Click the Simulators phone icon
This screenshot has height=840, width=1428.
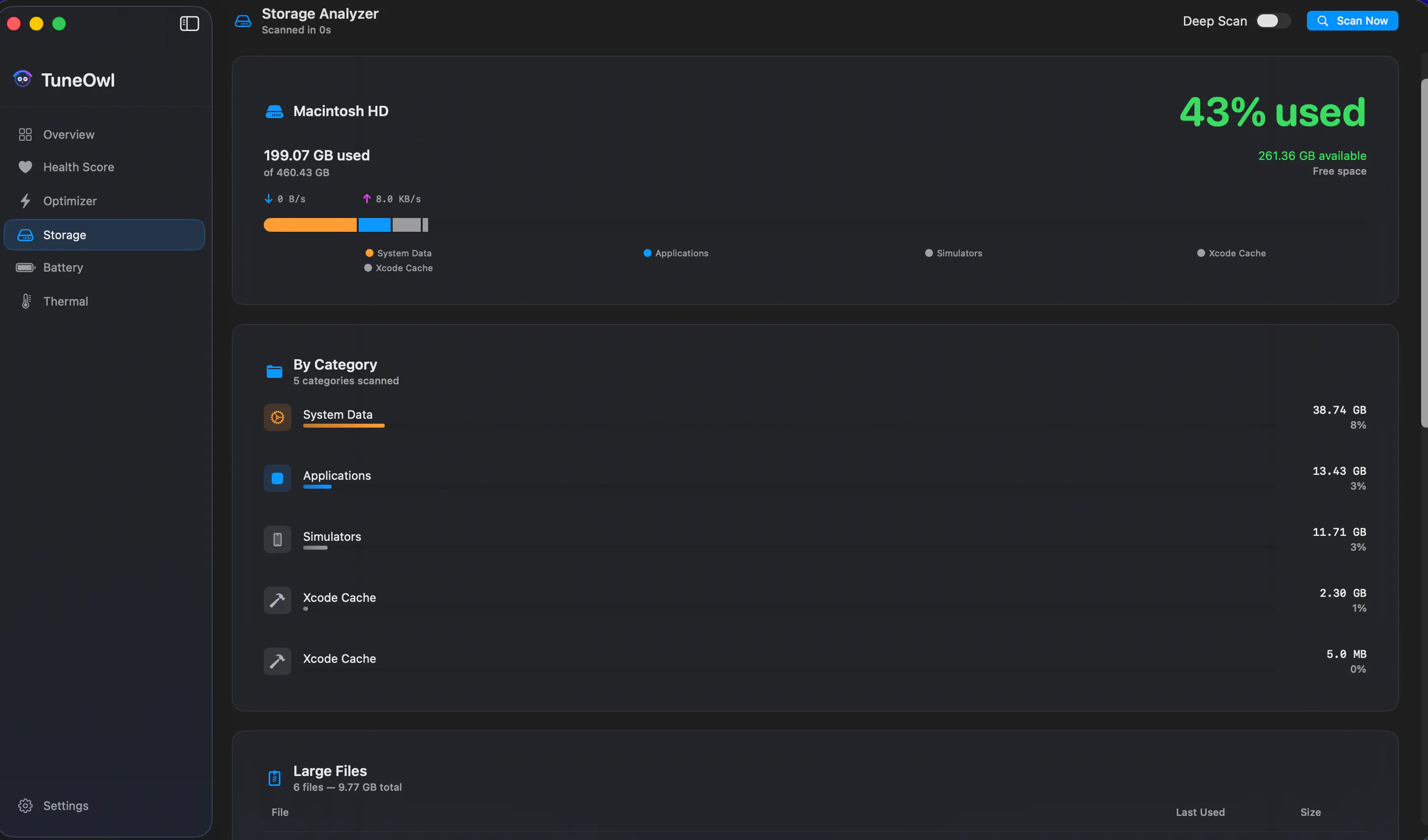coord(277,540)
